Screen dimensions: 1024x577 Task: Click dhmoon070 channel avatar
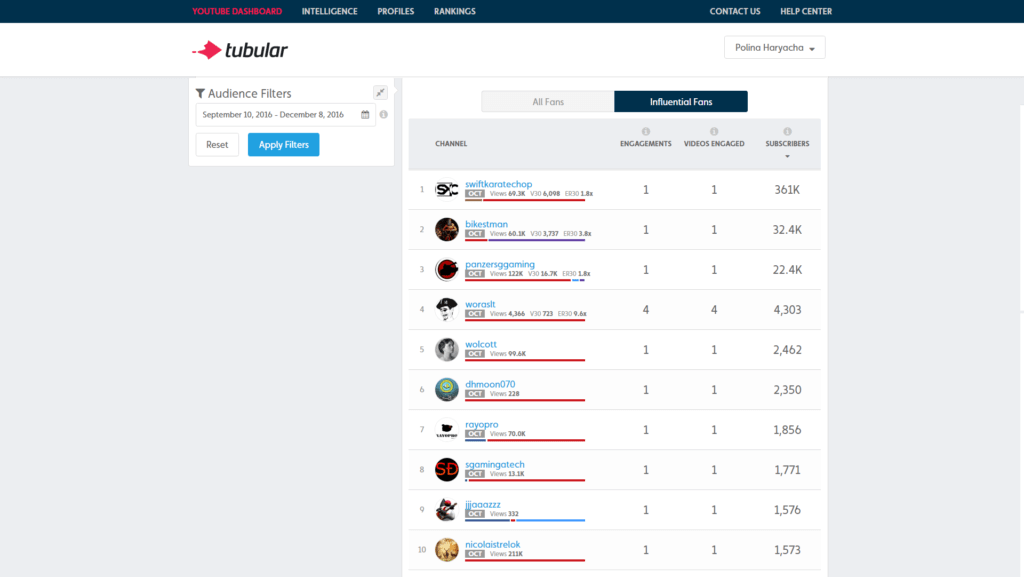[x=447, y=389]
